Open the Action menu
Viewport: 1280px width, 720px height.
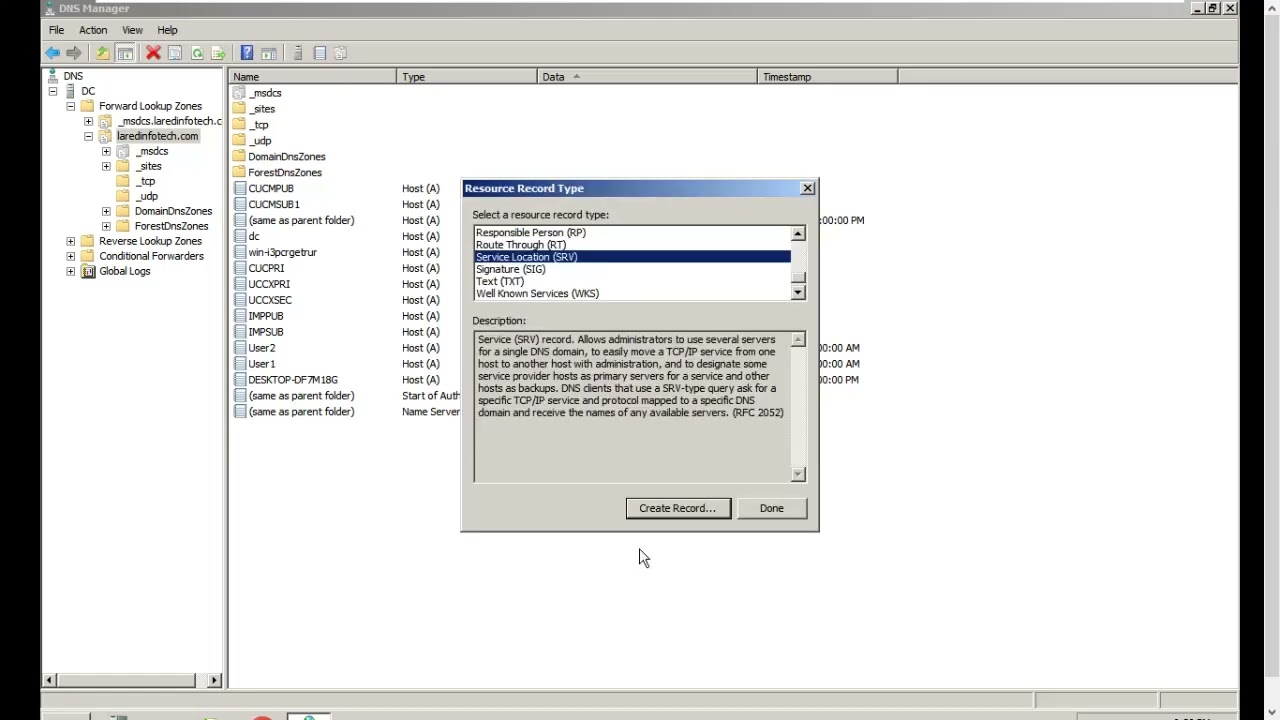click(93, 30)
